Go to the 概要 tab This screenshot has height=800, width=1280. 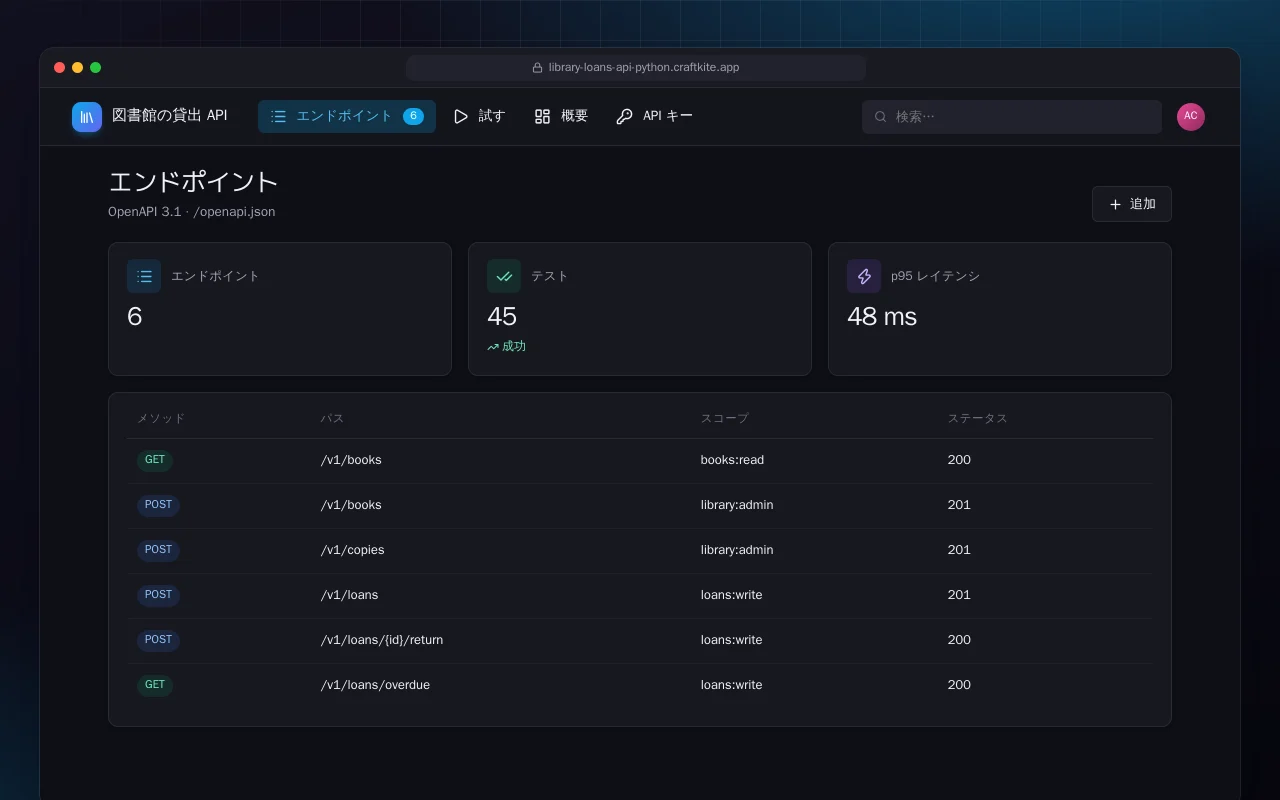pos(561,117)
